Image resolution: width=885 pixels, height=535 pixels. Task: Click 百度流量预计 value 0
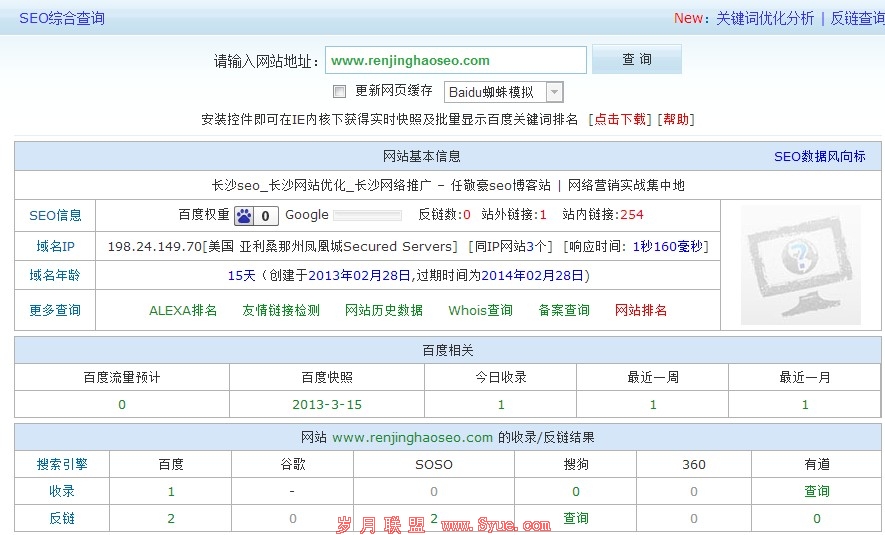coord(122,405)
